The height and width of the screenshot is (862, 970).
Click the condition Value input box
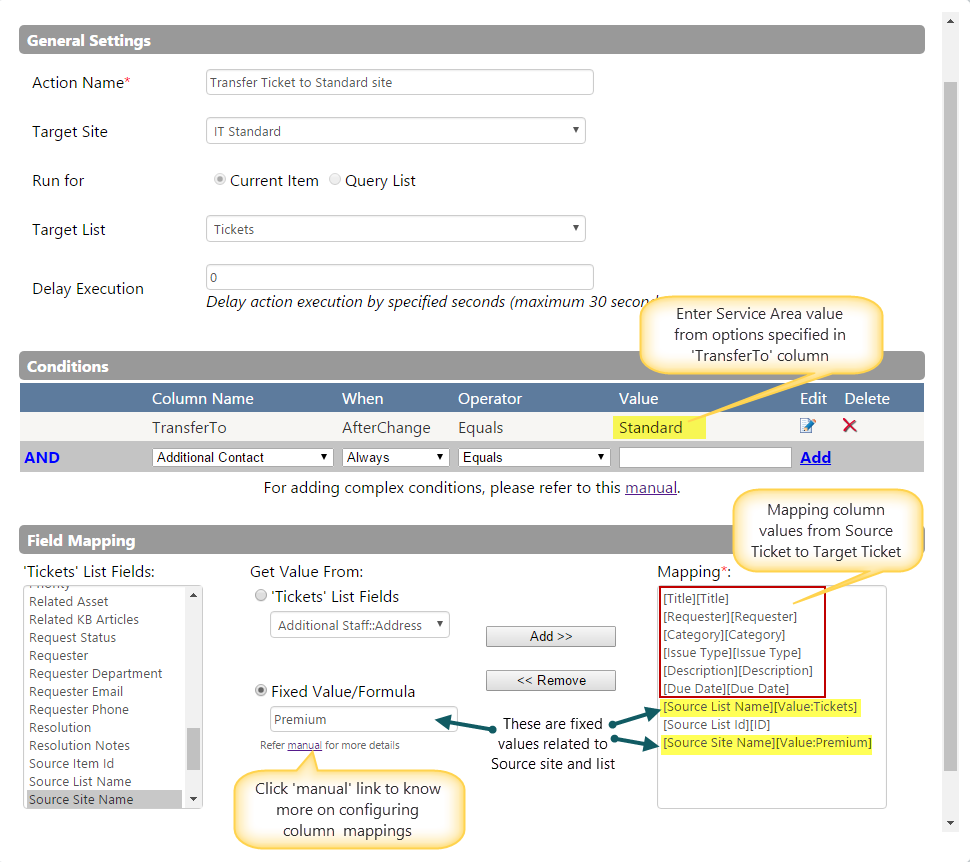[705, 457]
